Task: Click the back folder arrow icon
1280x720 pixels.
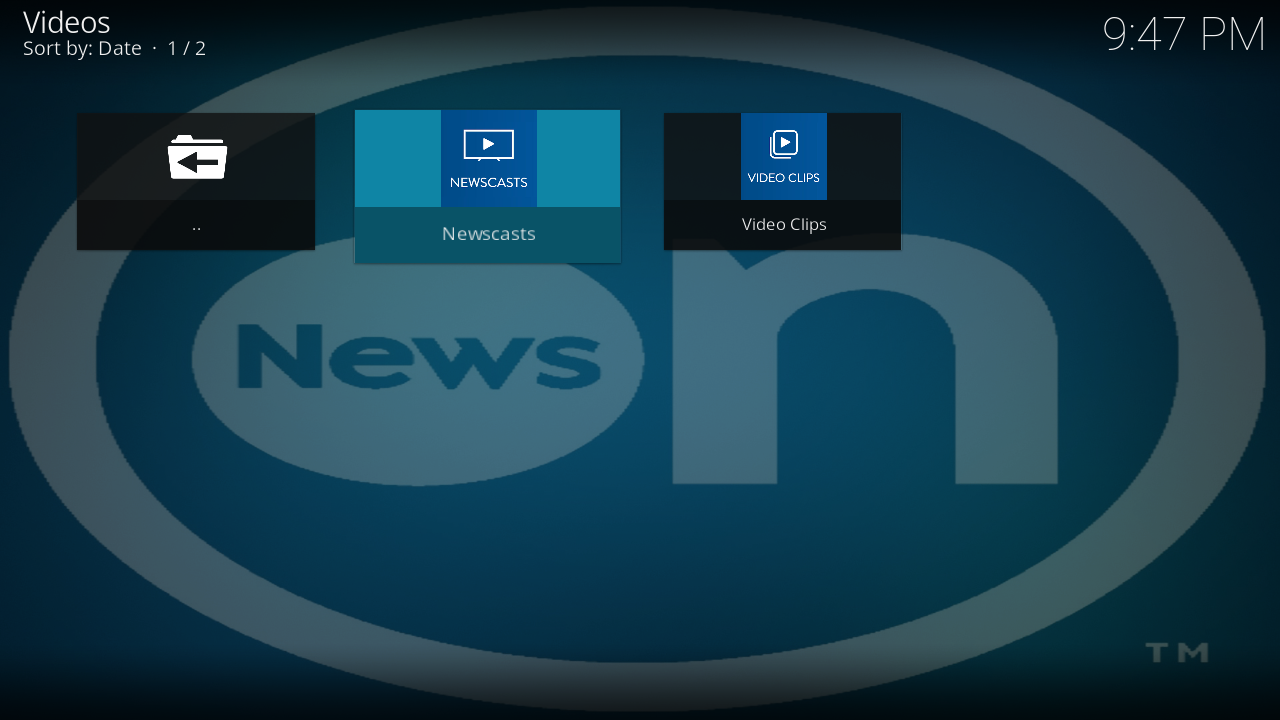Action: (197, 158)
